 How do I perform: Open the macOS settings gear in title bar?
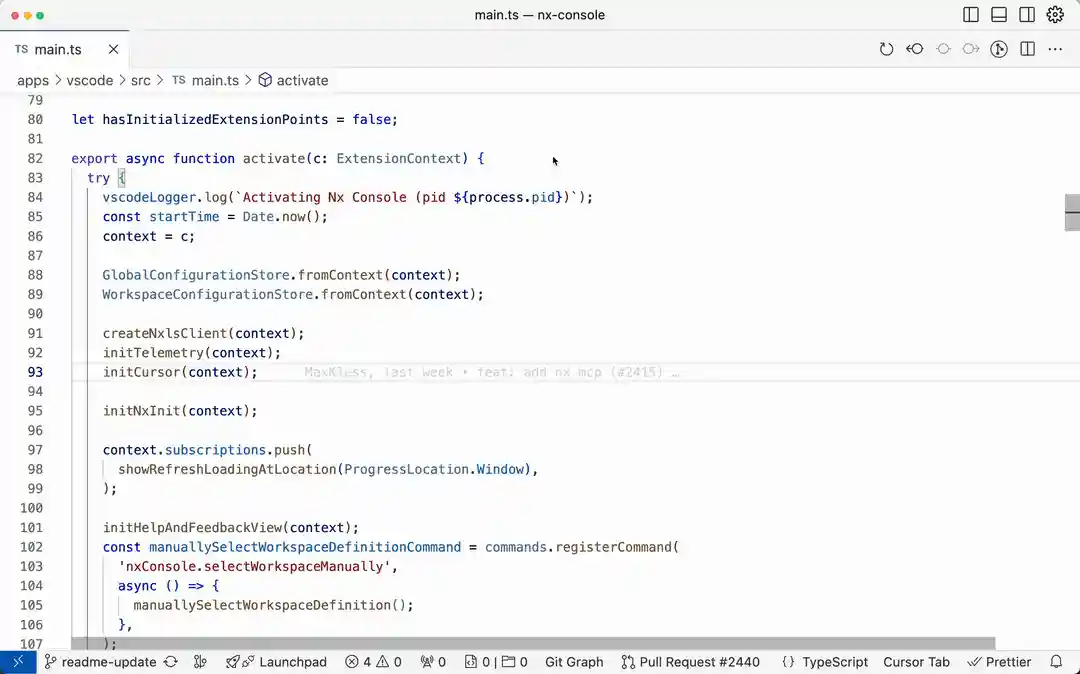(1055, 14)
